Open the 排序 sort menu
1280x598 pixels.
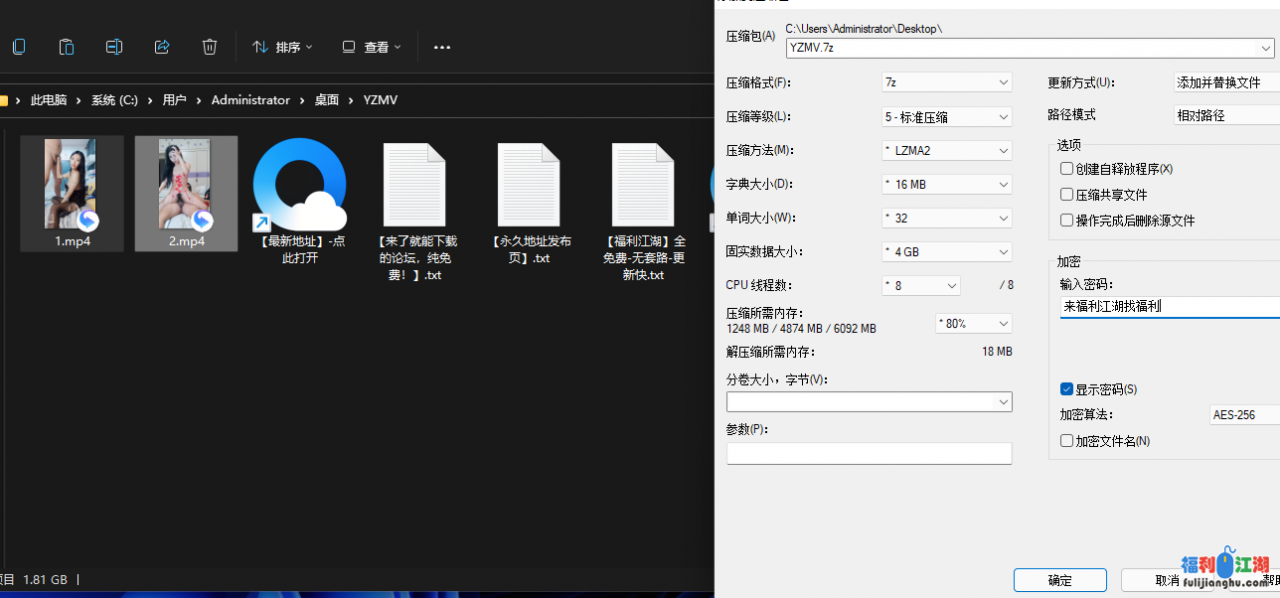[282, 47]
